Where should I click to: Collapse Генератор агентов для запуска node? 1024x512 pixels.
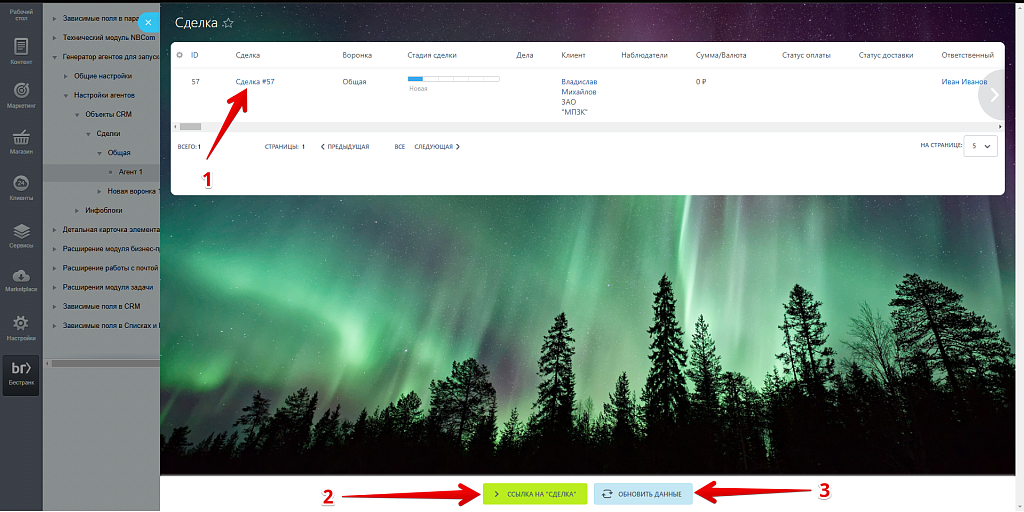pyautogui.click(x=54, y=57)
